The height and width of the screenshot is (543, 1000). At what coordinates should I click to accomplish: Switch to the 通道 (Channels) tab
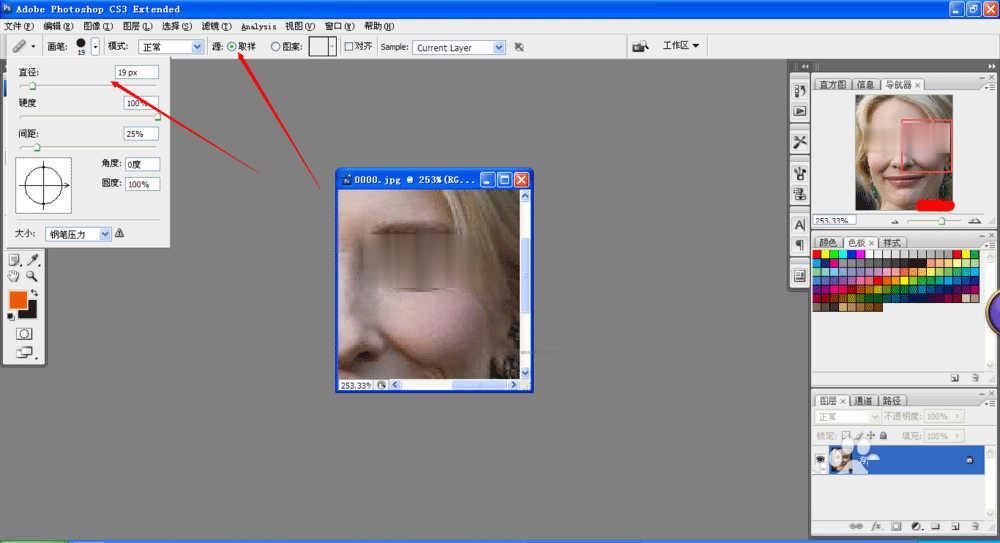pyautogui.click(x=863, y=400)
